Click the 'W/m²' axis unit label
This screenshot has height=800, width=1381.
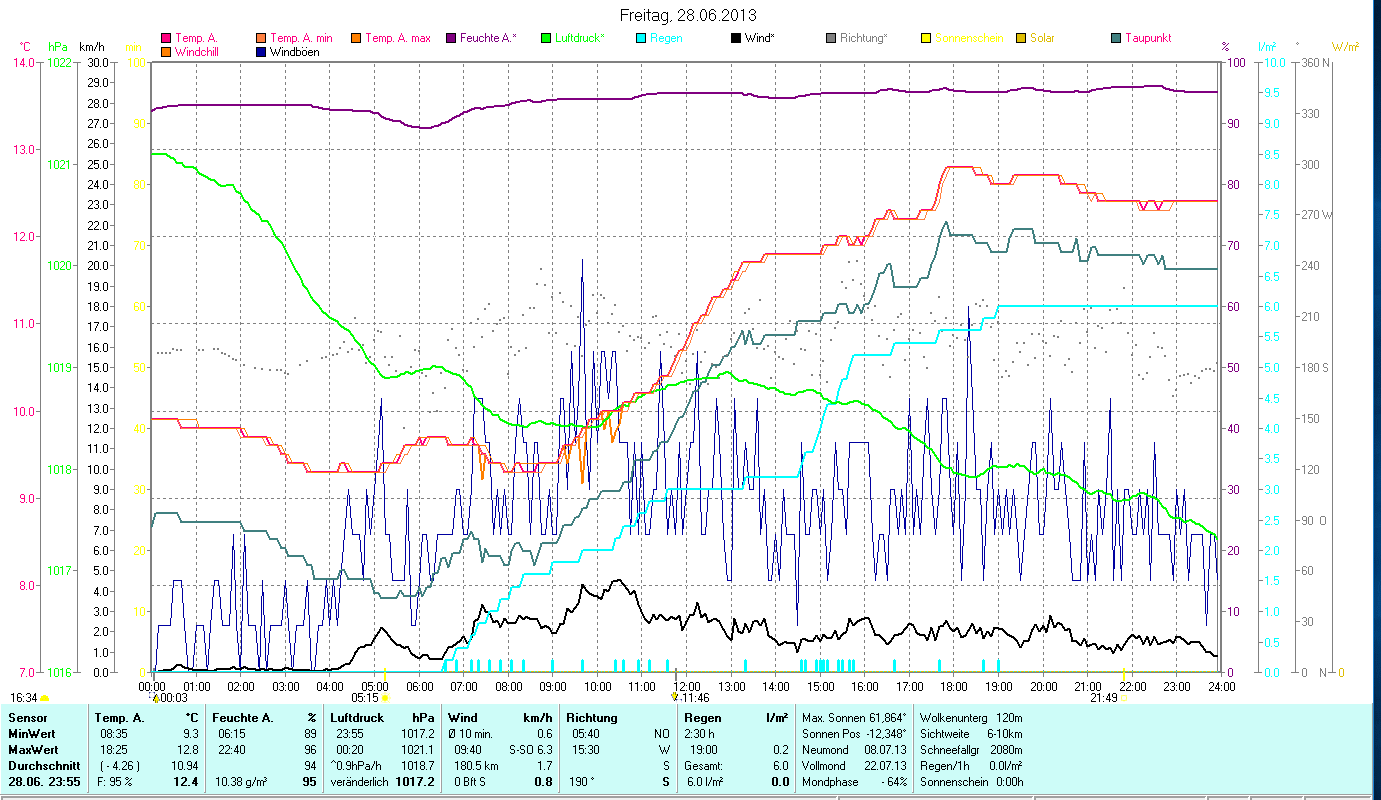point(1345,47)
